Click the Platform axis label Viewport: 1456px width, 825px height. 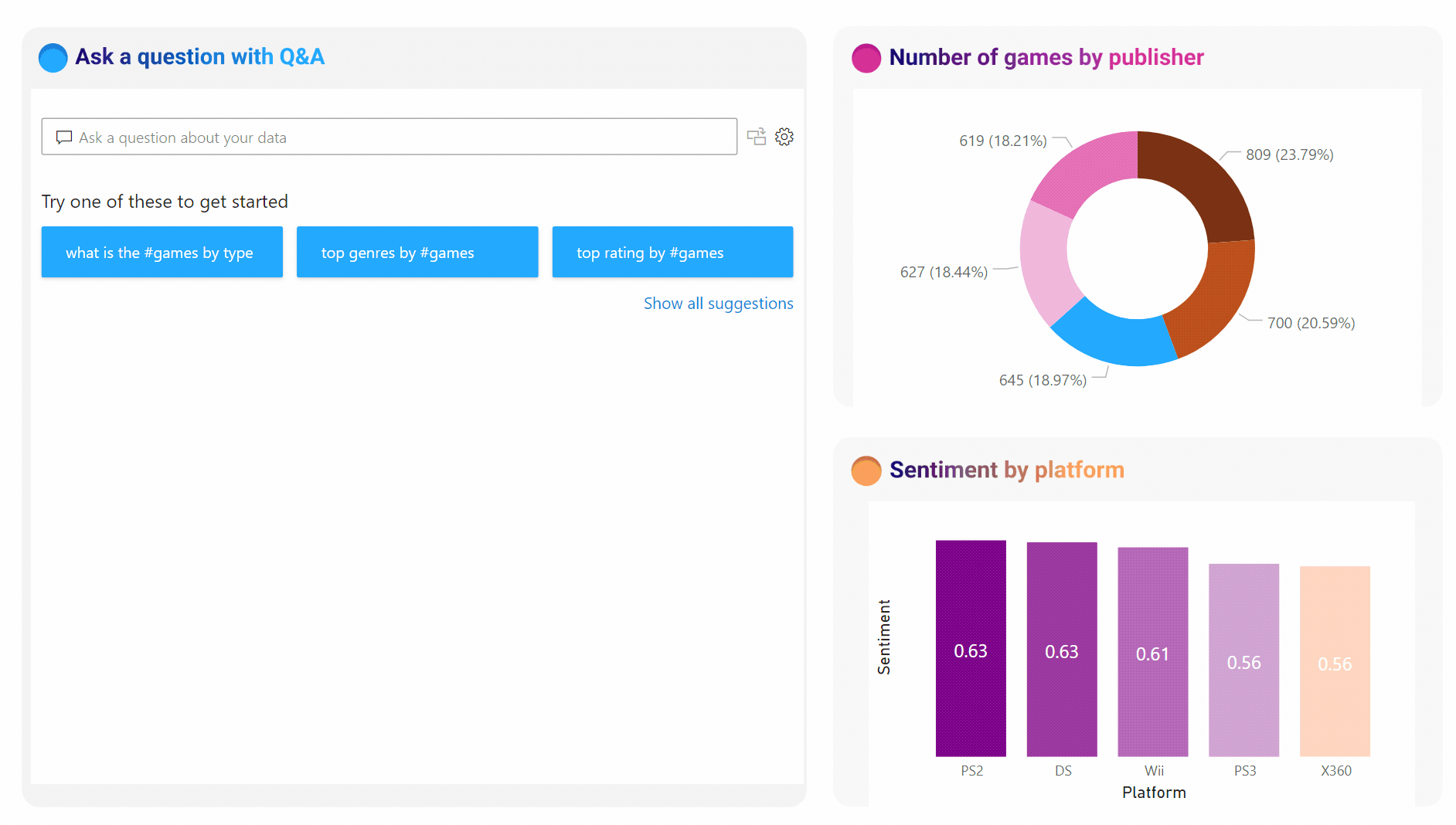[1153, 792]
